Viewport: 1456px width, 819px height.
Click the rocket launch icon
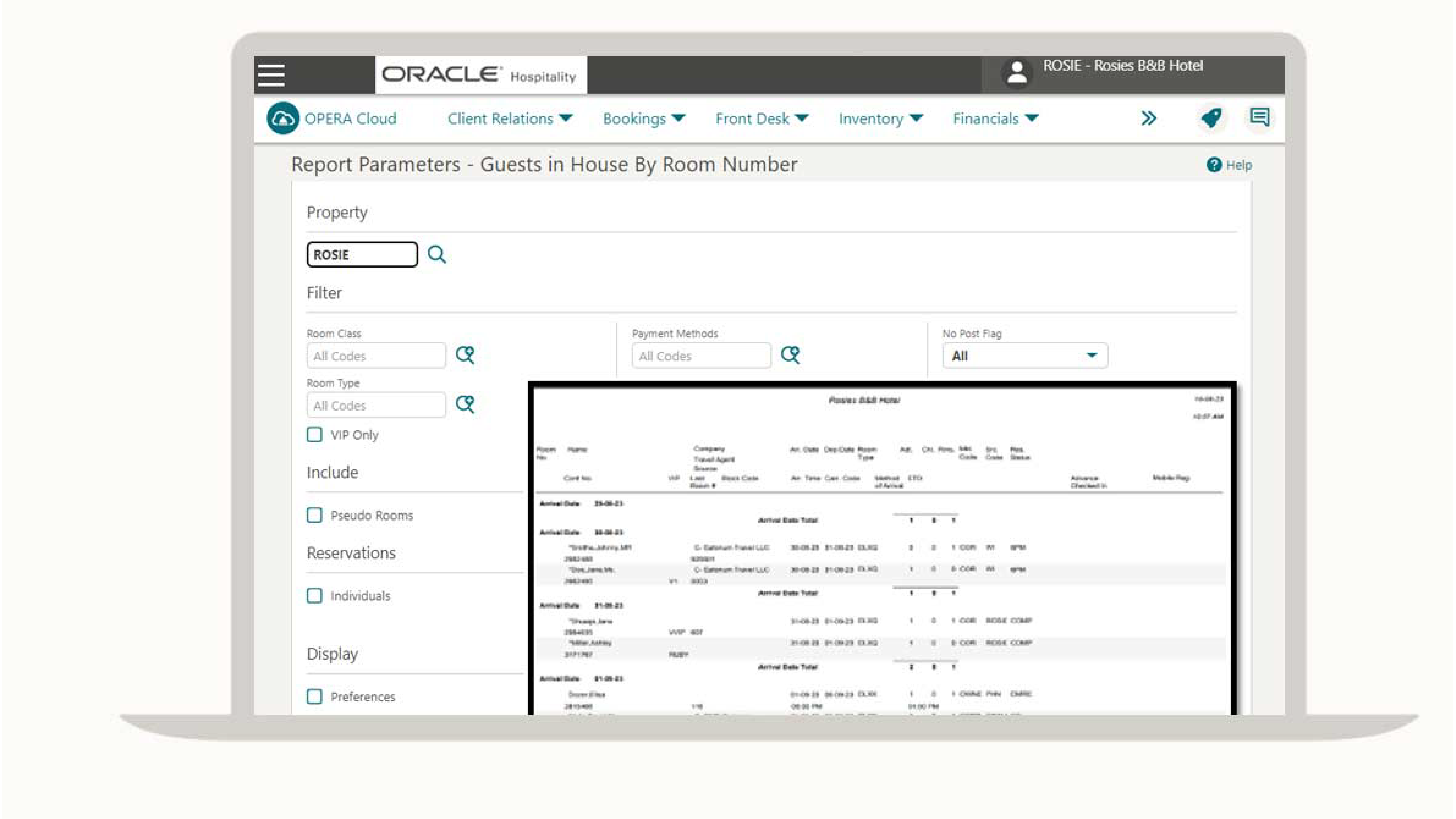(x=1211, y=118)
